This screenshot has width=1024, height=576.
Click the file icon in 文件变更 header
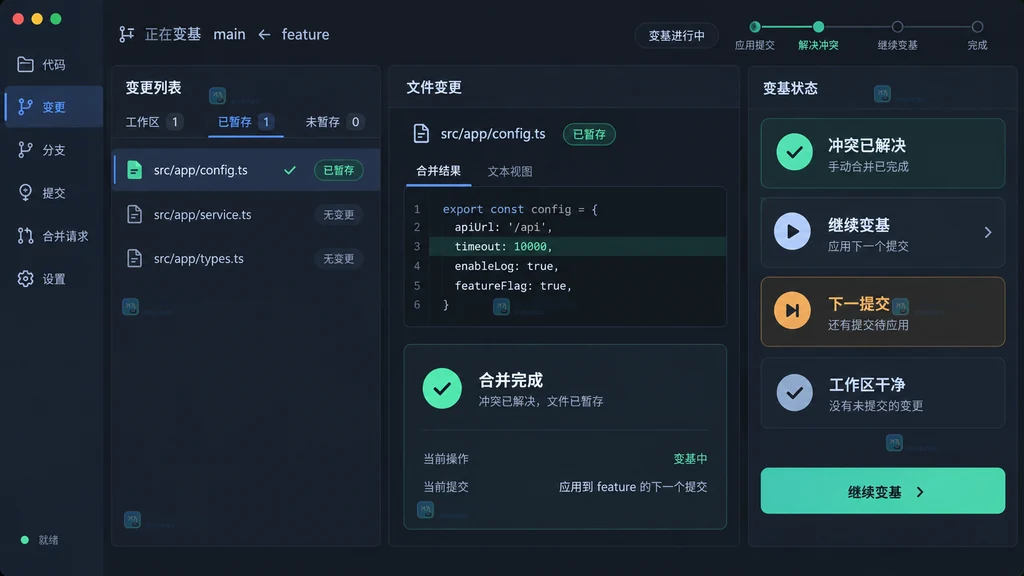coord(421,133)
